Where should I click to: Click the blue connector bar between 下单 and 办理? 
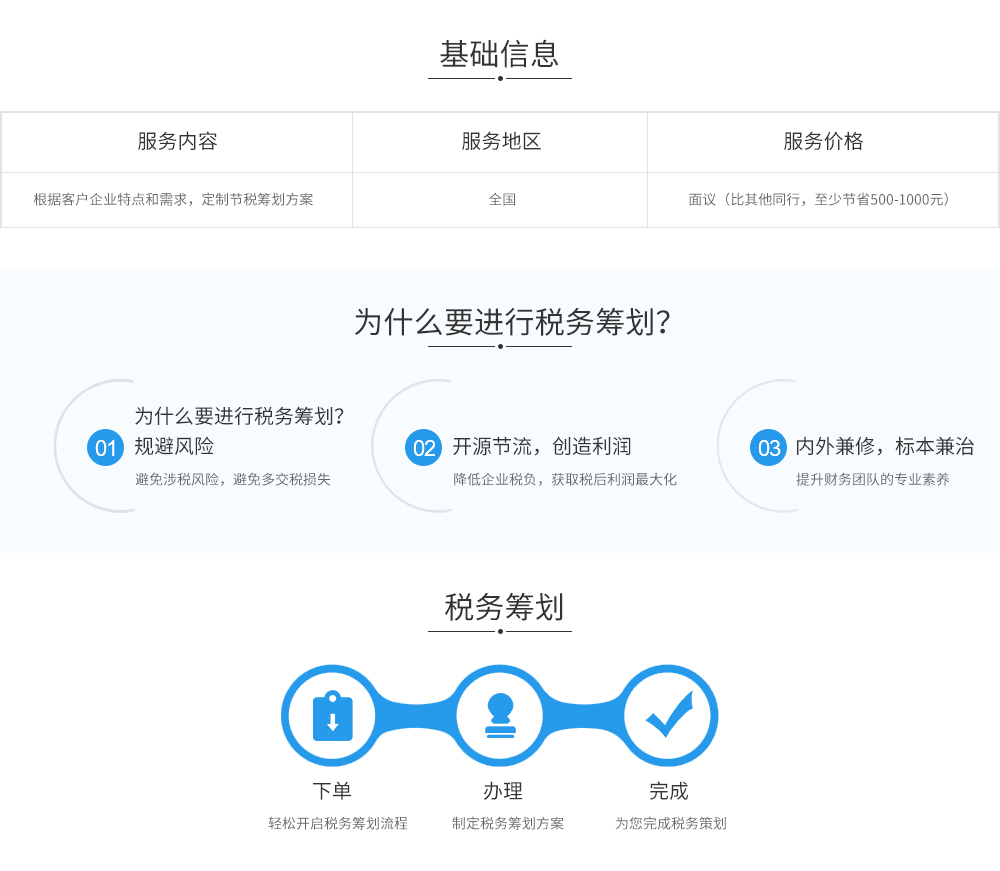[x=416, y=715]
